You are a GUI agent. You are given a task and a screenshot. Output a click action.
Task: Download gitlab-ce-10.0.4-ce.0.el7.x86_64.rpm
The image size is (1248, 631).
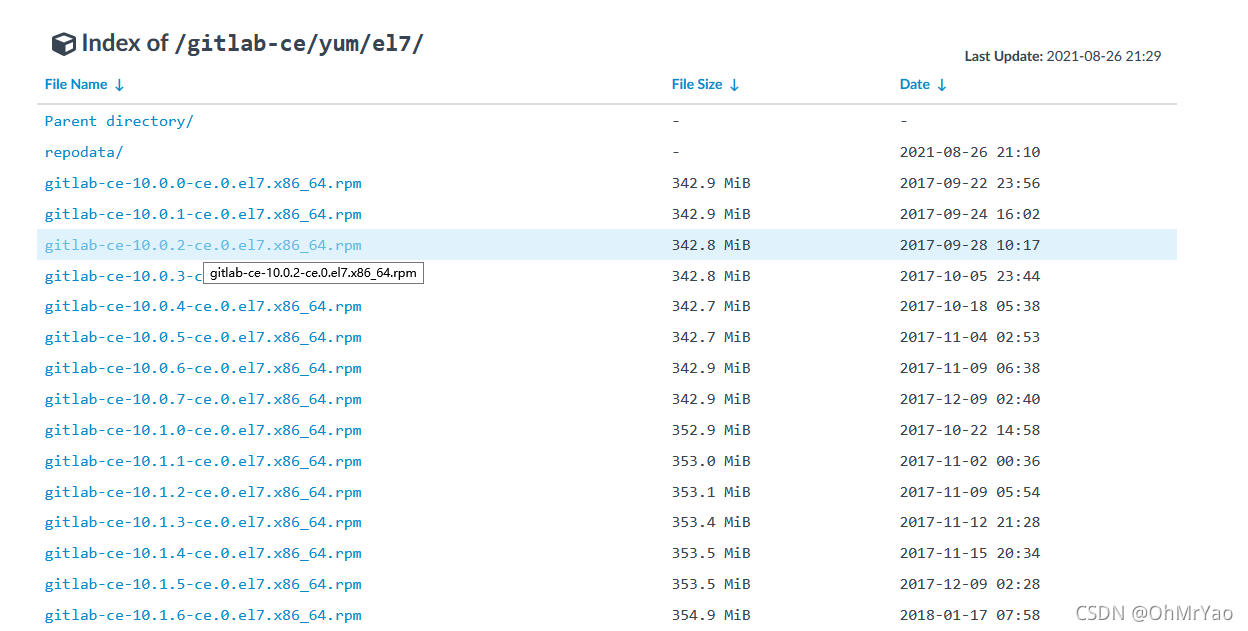203,306
